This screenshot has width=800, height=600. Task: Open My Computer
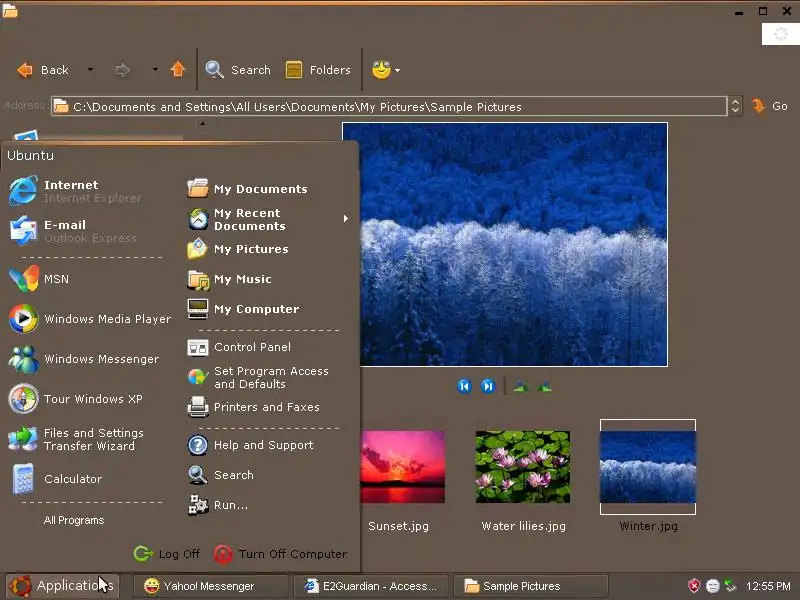click(x=243, y=309)
